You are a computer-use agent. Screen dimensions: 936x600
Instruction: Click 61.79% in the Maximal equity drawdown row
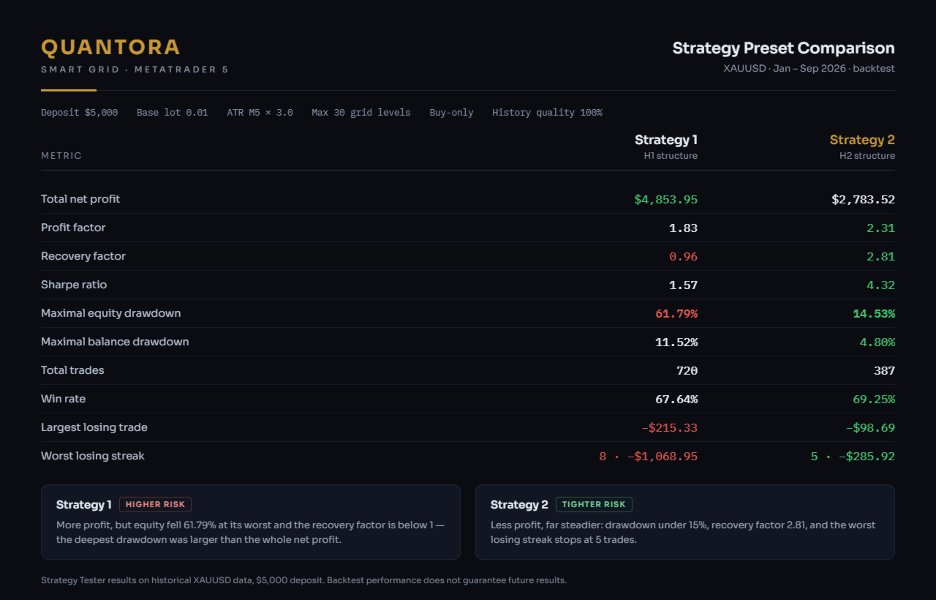tap(676, 313)
